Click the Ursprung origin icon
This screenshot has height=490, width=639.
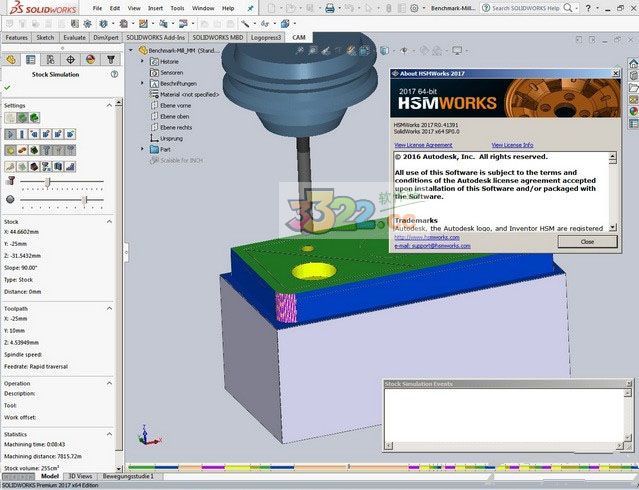point(154,138)
